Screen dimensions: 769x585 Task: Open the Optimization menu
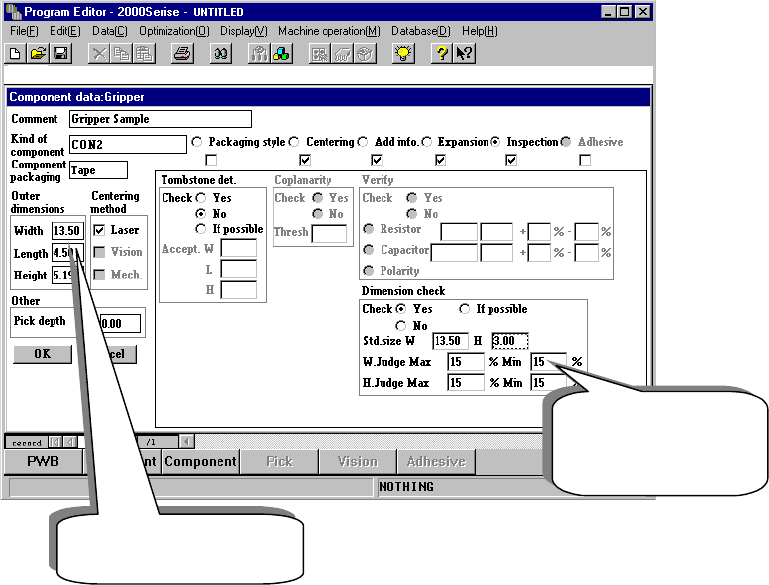[x=173, y=31]
